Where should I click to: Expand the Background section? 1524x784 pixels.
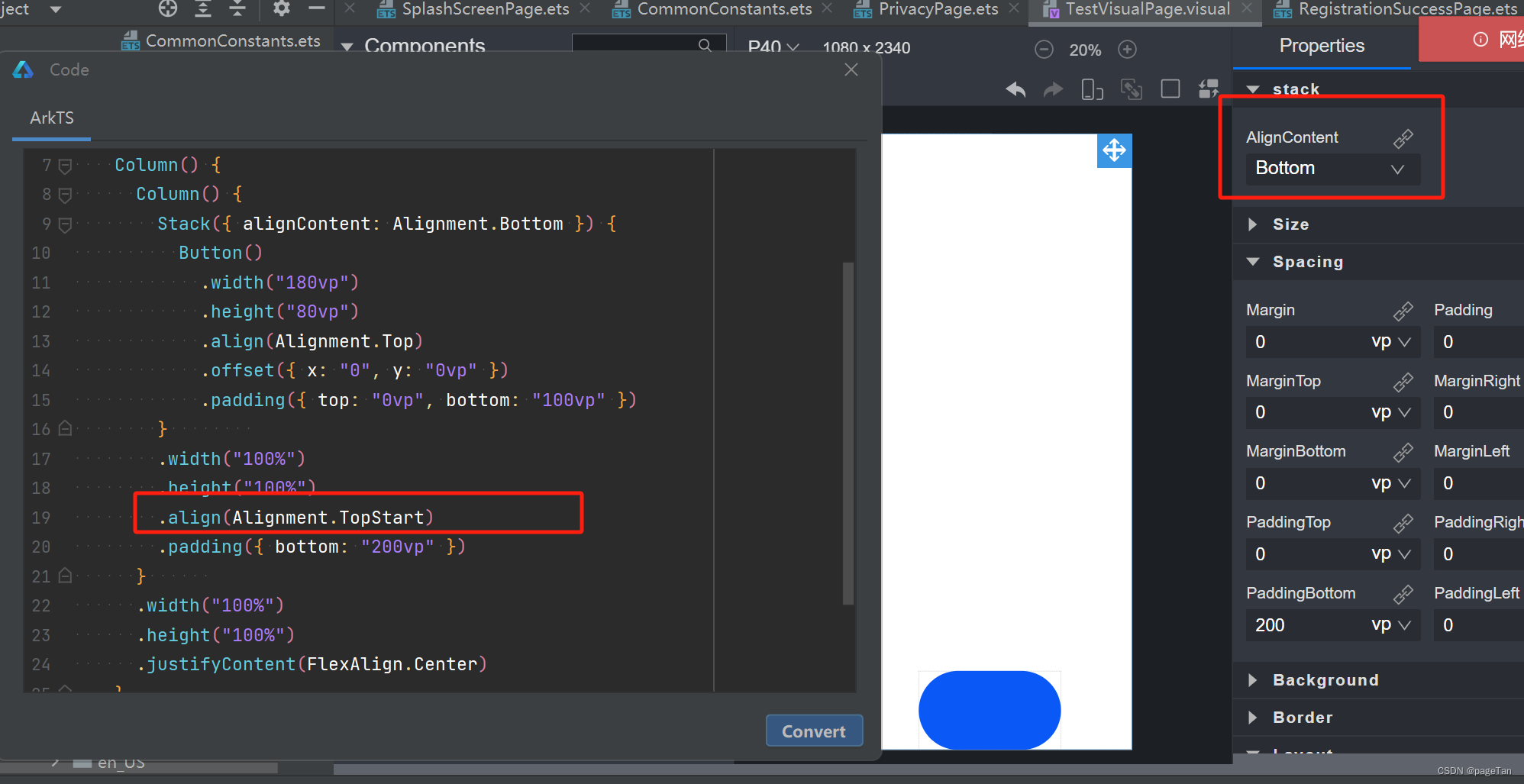1253,680
